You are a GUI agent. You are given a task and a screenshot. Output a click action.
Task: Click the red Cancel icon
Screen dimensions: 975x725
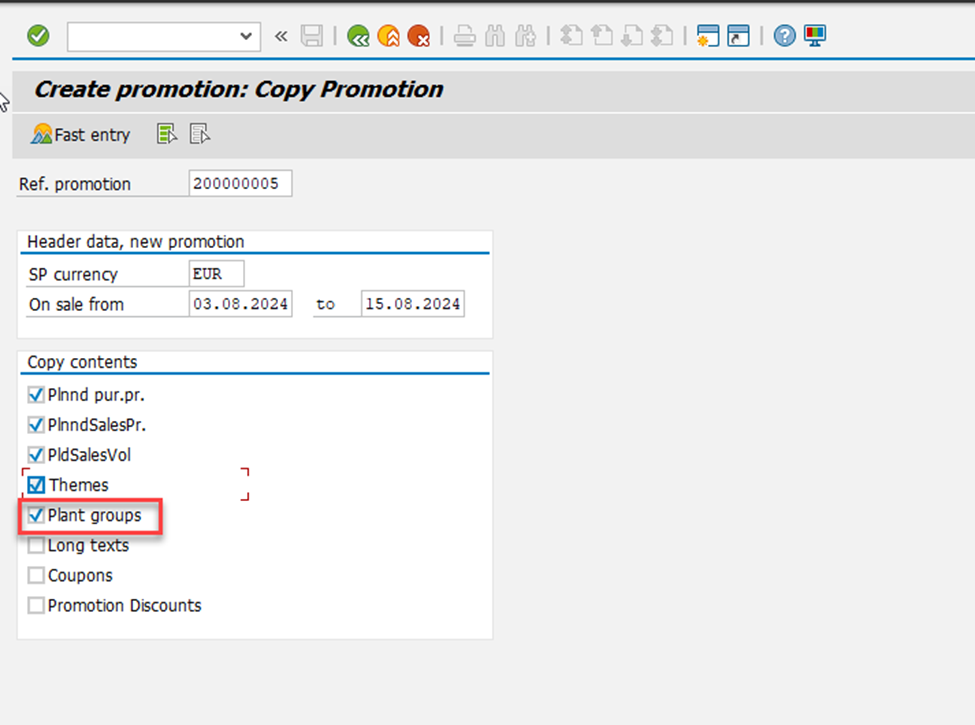pyautogui.click(x=418, y=36)
